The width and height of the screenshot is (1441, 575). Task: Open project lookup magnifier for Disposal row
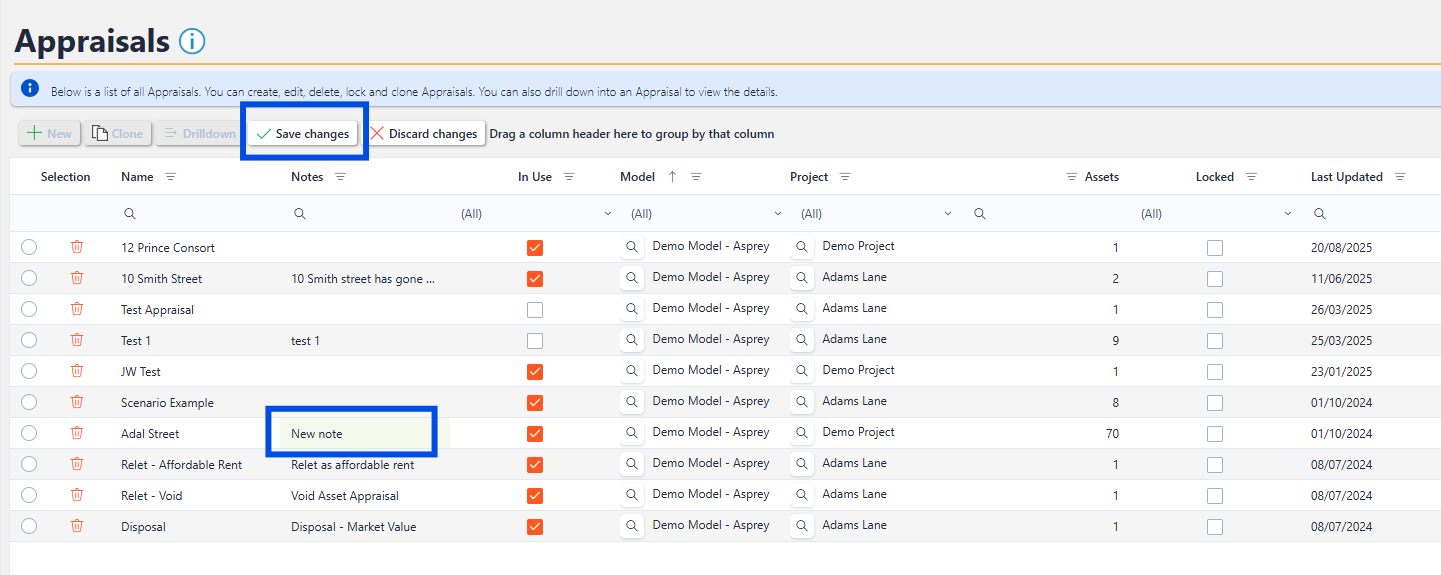coord(802,526)
